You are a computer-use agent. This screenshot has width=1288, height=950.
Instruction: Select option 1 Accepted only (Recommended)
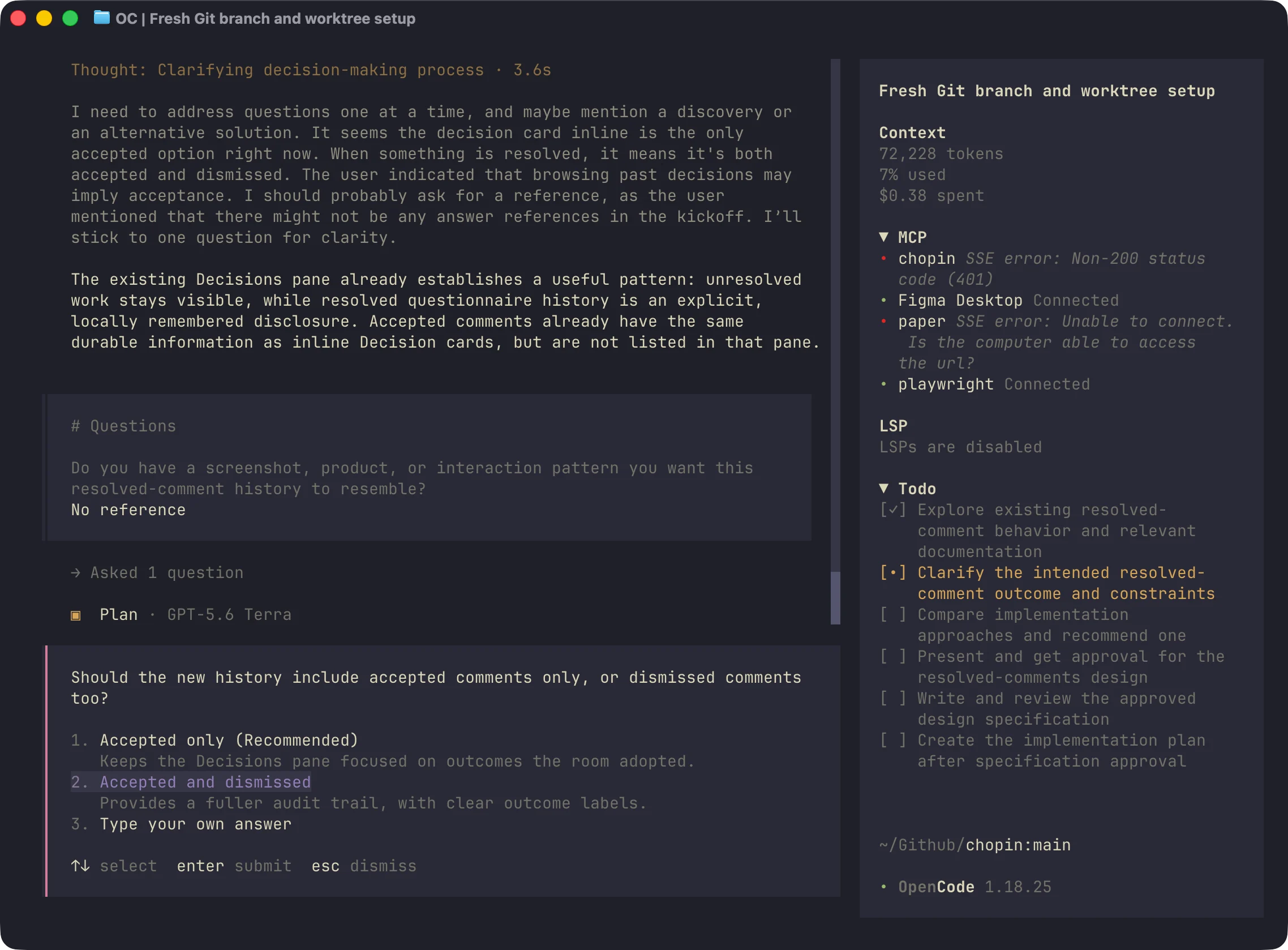pos(214,740)
